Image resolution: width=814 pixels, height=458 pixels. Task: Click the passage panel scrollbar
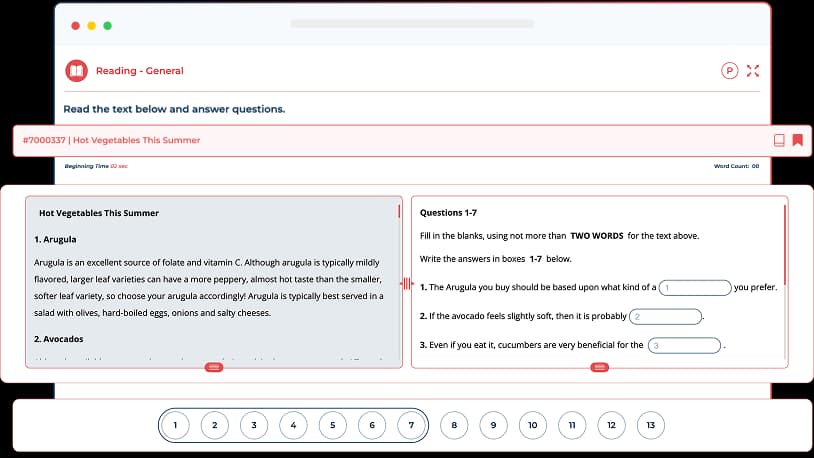click(x=399, y=212)
